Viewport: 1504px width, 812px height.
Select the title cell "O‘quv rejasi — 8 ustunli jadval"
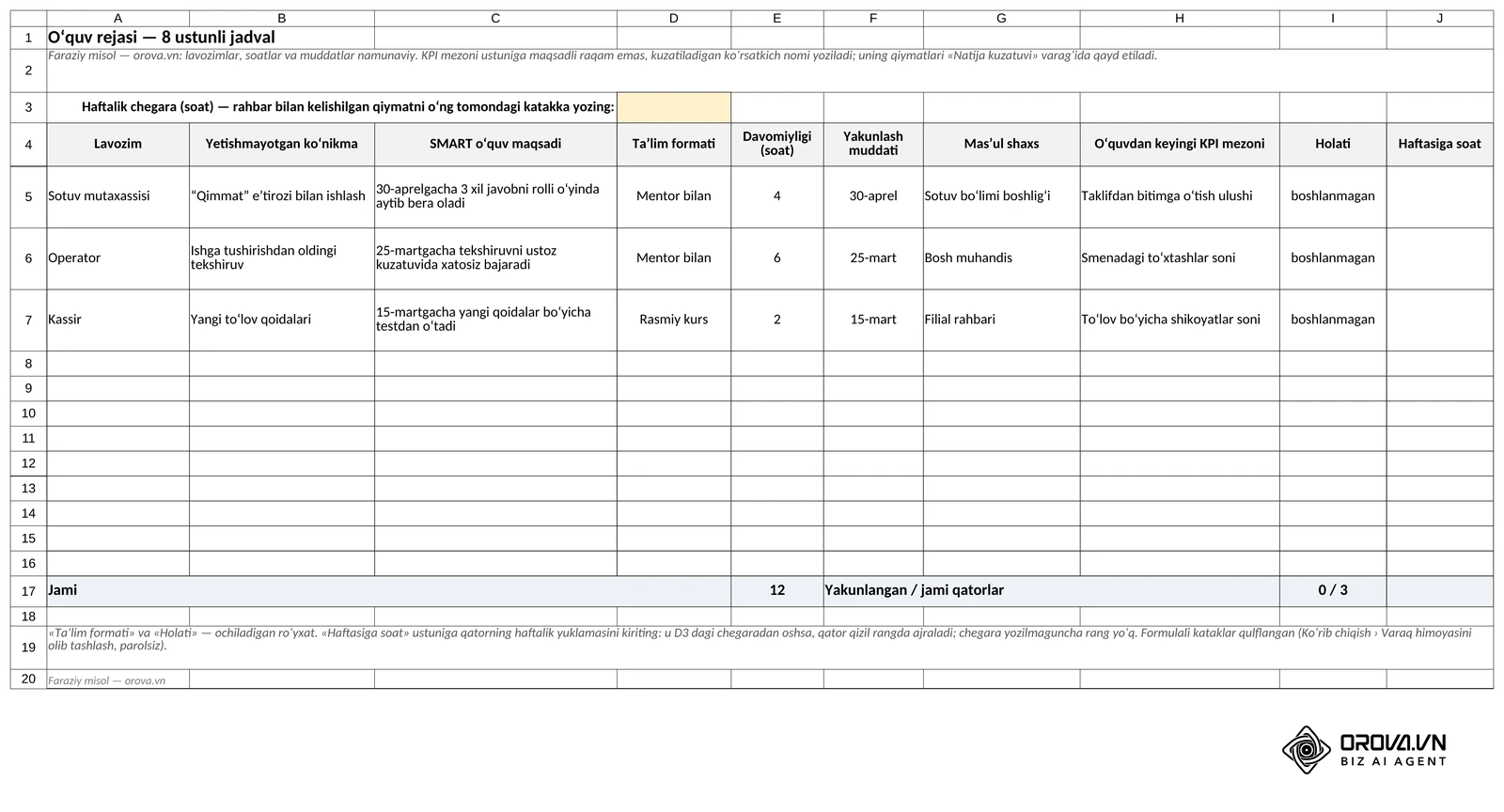pyautogui.click(x=211, y=38)
